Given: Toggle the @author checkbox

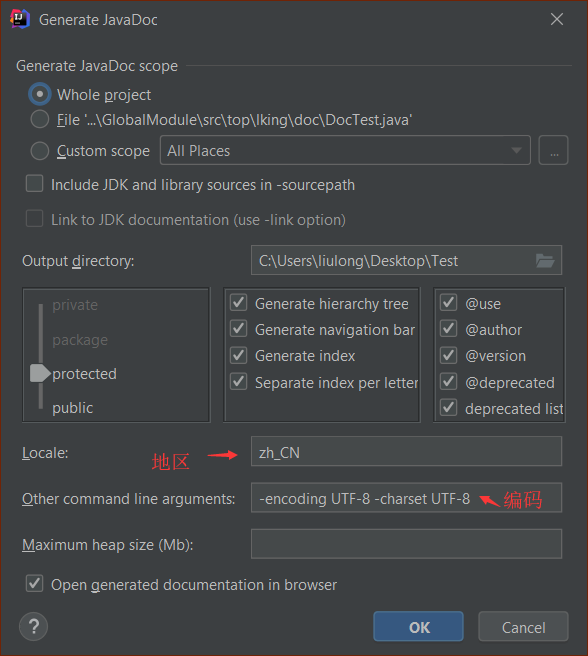Looking at the screenshot, I should [x=449, y=329].
